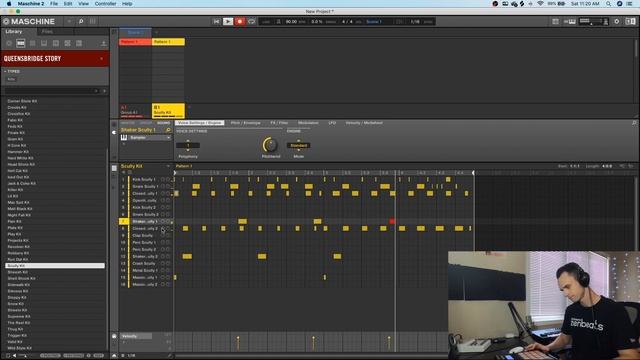The height and width of the screenshot is (360, 640).
Task: Open the Velocity / Modwheel tab
Action: 364,123
